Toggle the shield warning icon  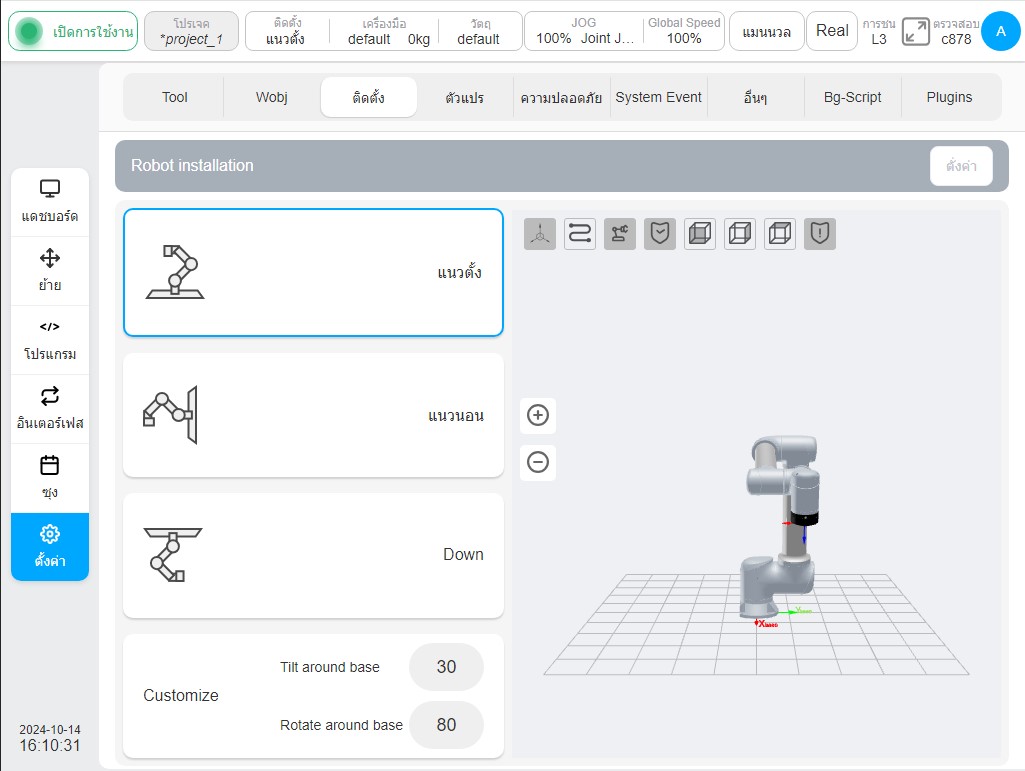[x=820, y=234]
